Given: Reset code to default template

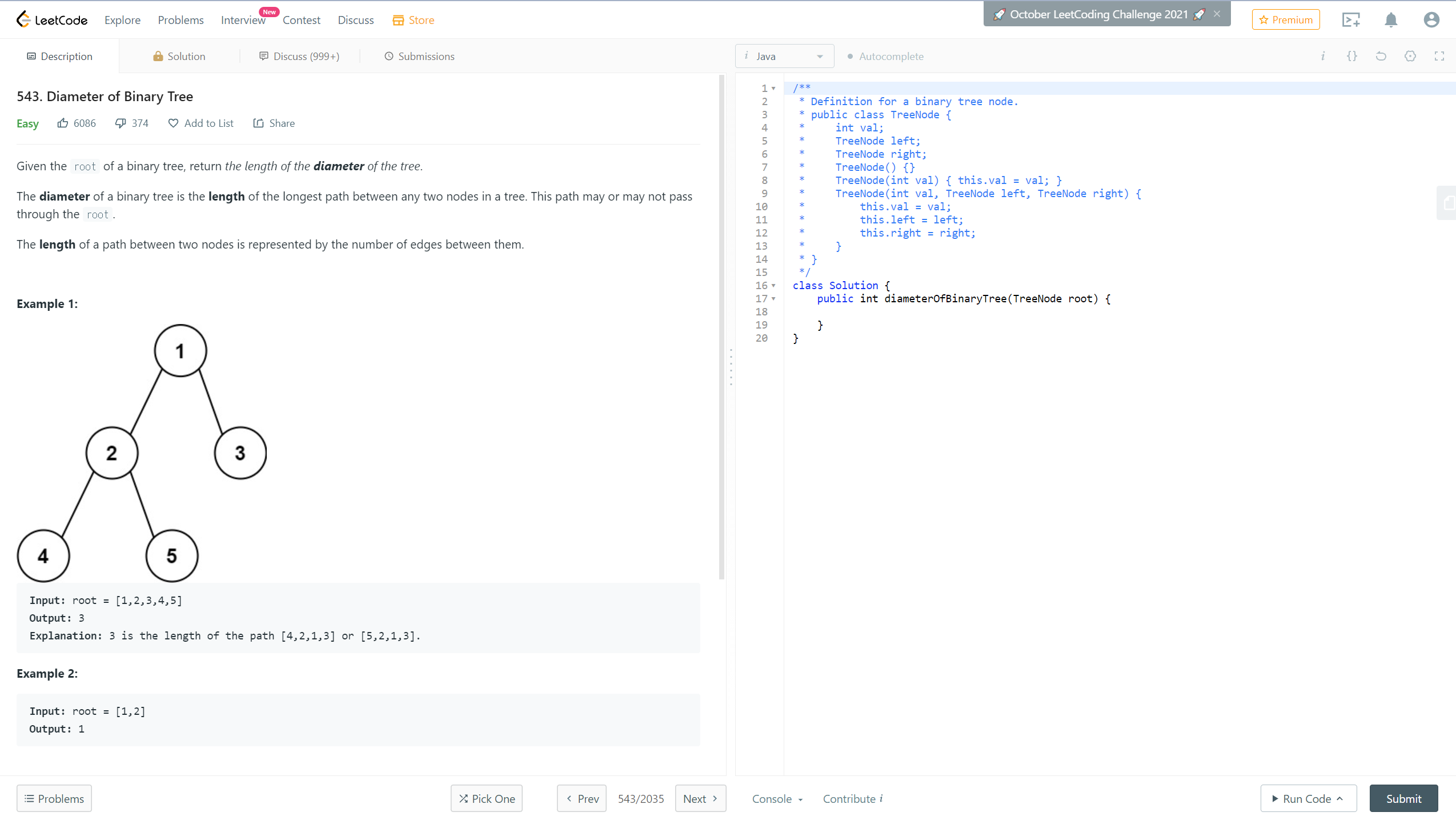Looking at the screenshot, I should pos(1381,56).
